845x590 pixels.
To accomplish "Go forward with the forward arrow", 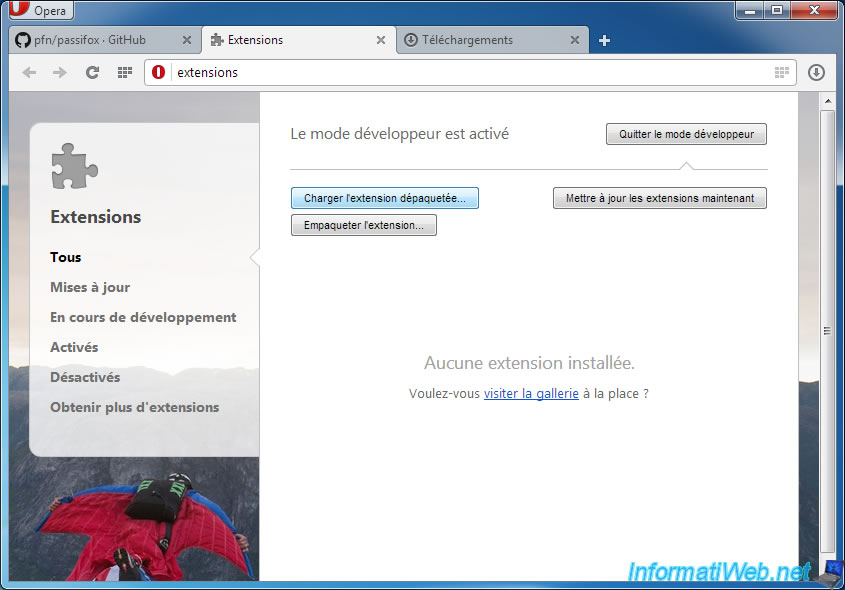I will [x=60, y=72].
